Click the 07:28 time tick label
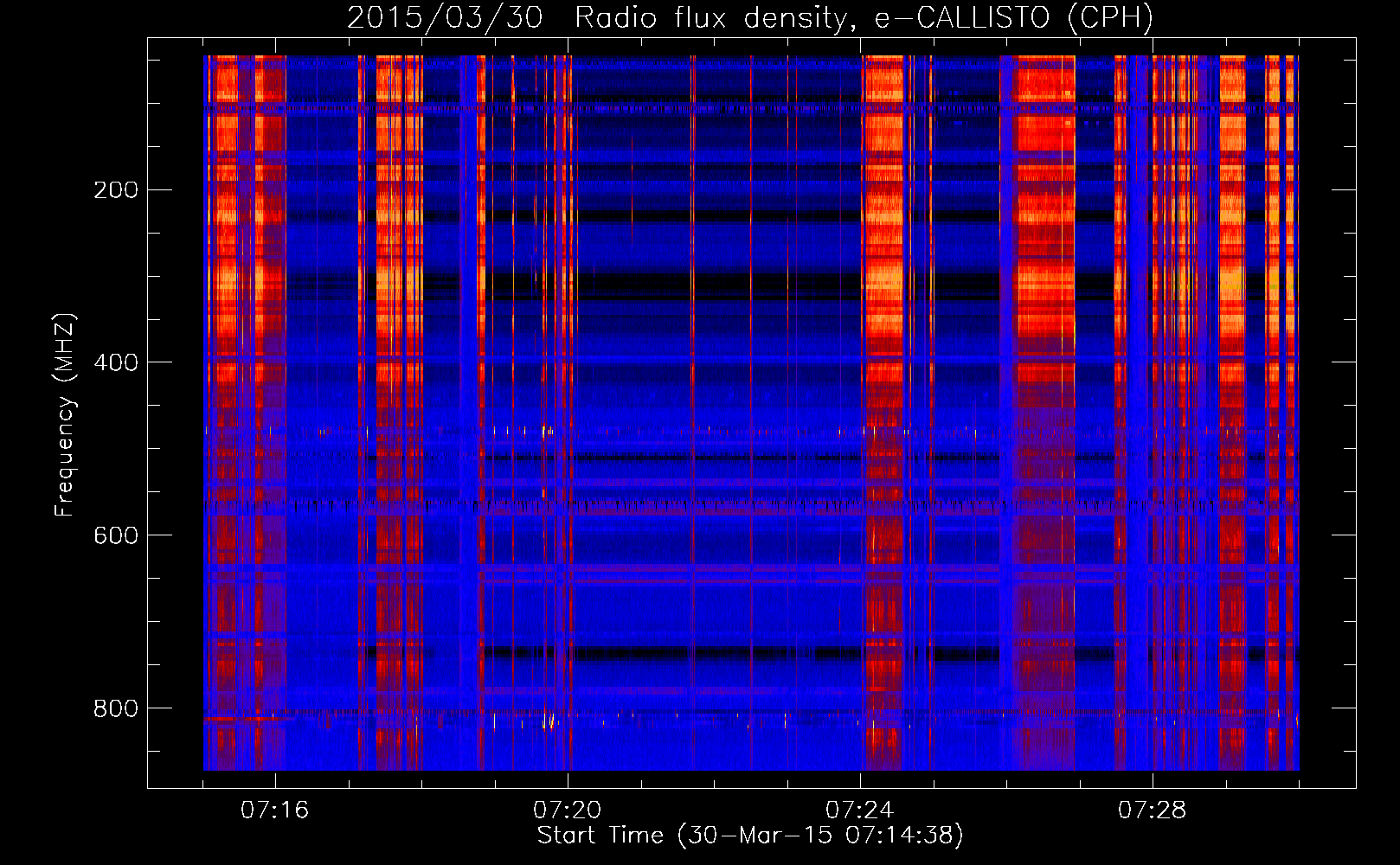Viewport: 1400px width, 865px height. [1152, 811]
